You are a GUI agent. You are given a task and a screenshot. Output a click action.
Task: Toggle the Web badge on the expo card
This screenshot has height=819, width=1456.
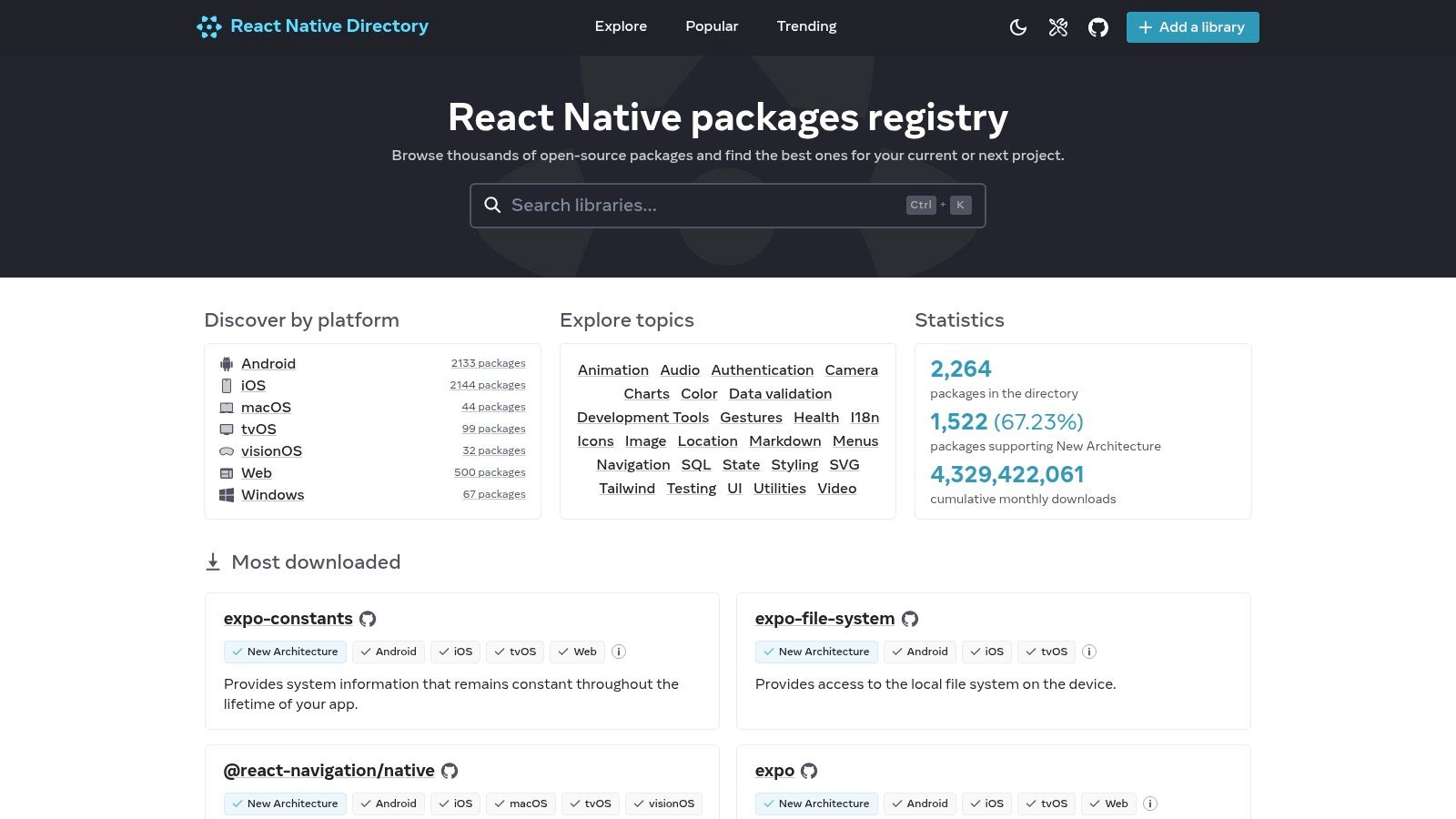pos(1108,804)
